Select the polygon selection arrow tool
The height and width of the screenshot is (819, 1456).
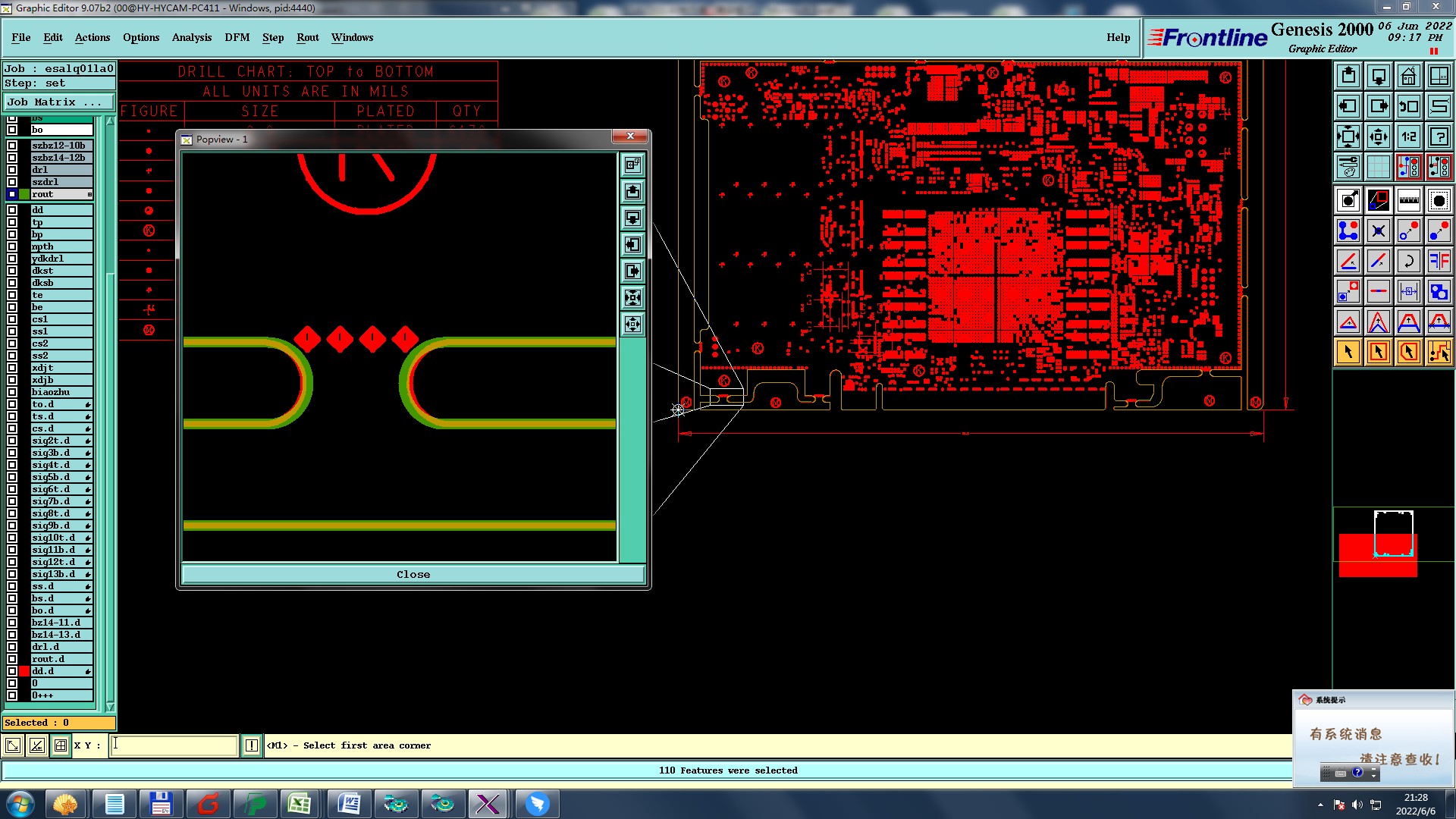click(1408, 352)
